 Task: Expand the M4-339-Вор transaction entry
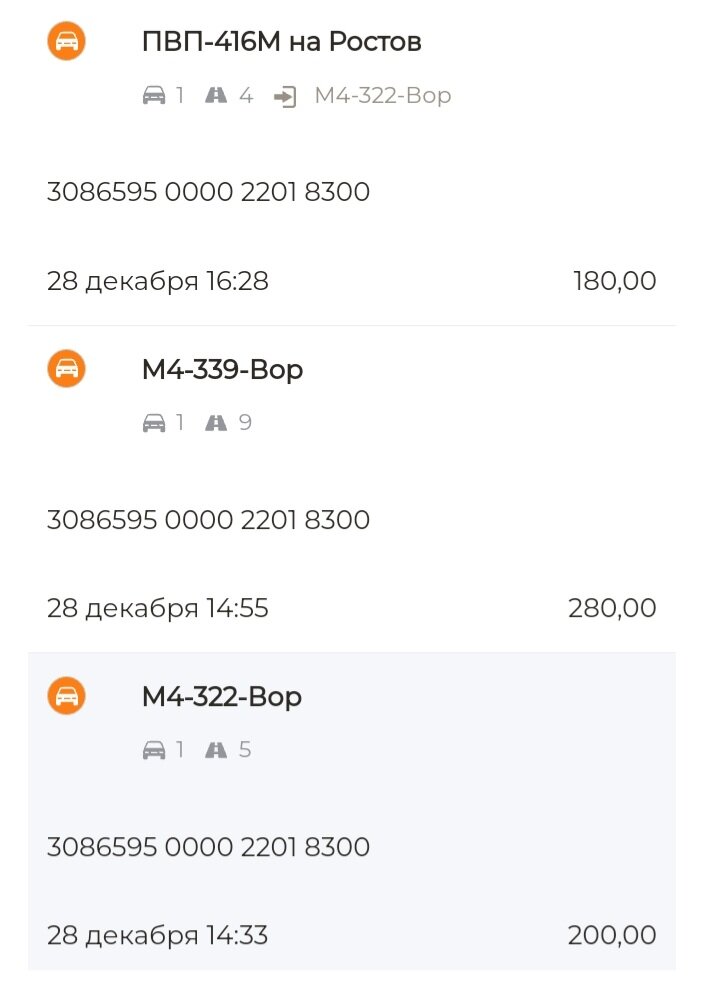[x=222, y=369]
